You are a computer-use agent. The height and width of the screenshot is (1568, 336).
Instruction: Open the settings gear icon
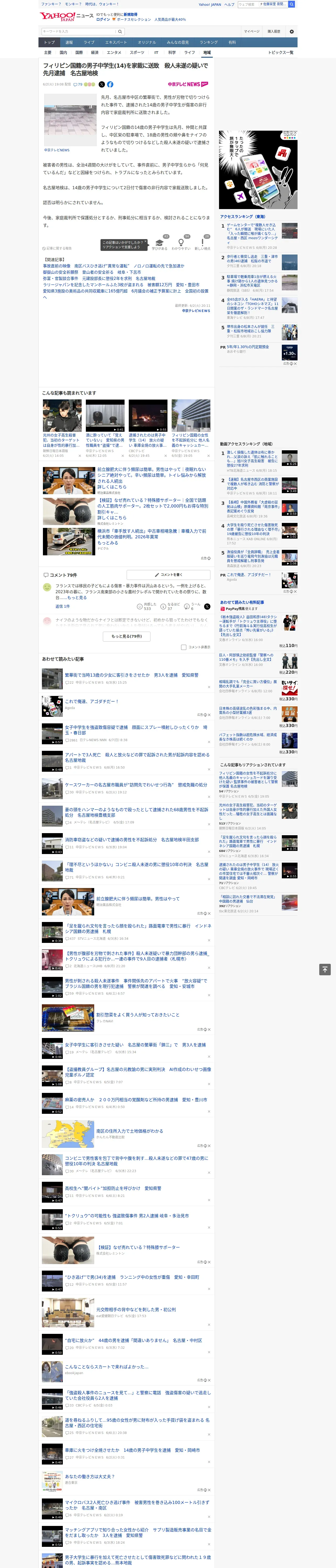pyautogui.click(x=292, y=32)
